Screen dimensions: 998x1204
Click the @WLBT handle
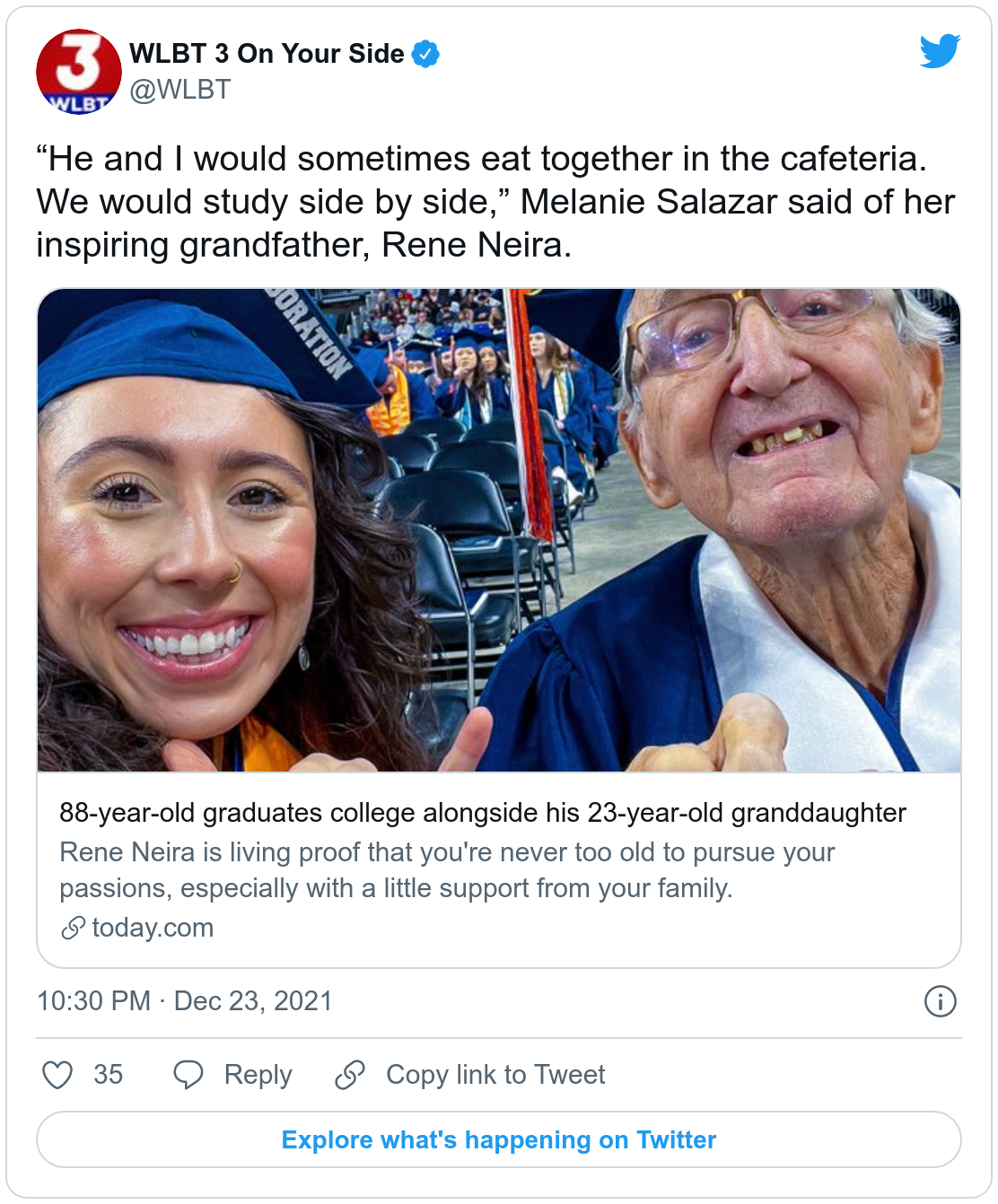coord(180,90)
